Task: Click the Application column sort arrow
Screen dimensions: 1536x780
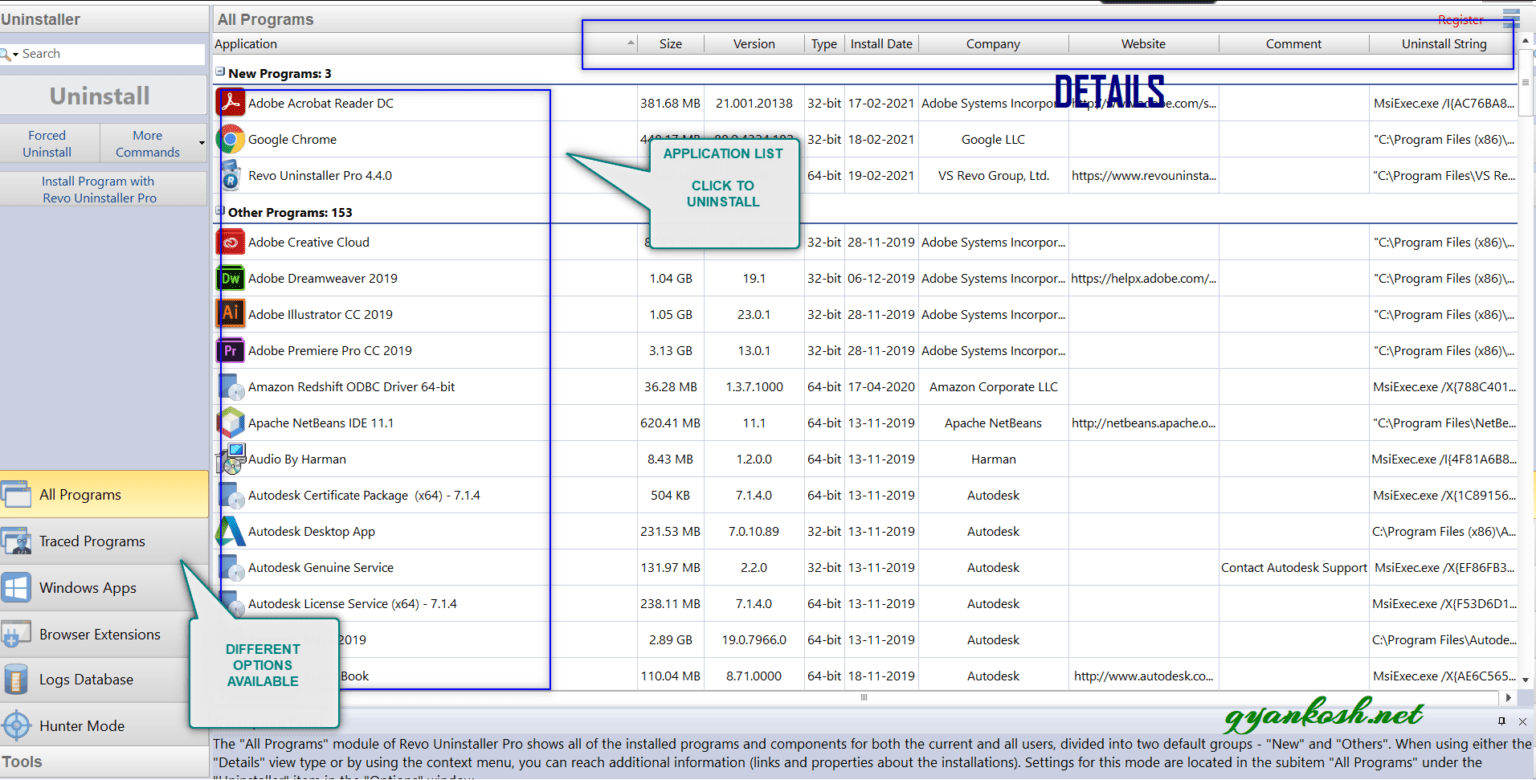Action: pos(630,43)
